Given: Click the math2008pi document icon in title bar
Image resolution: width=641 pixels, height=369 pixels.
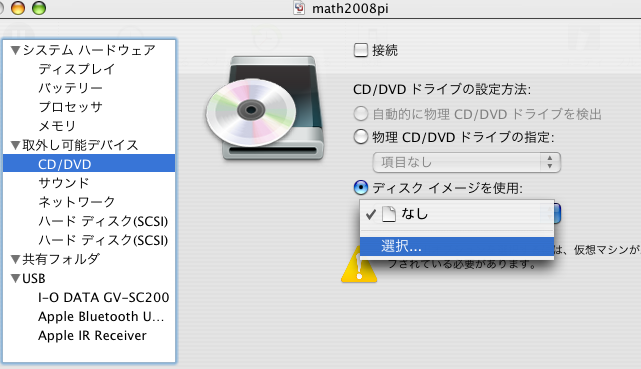Looking at the screenshot, I should point(299,8).
